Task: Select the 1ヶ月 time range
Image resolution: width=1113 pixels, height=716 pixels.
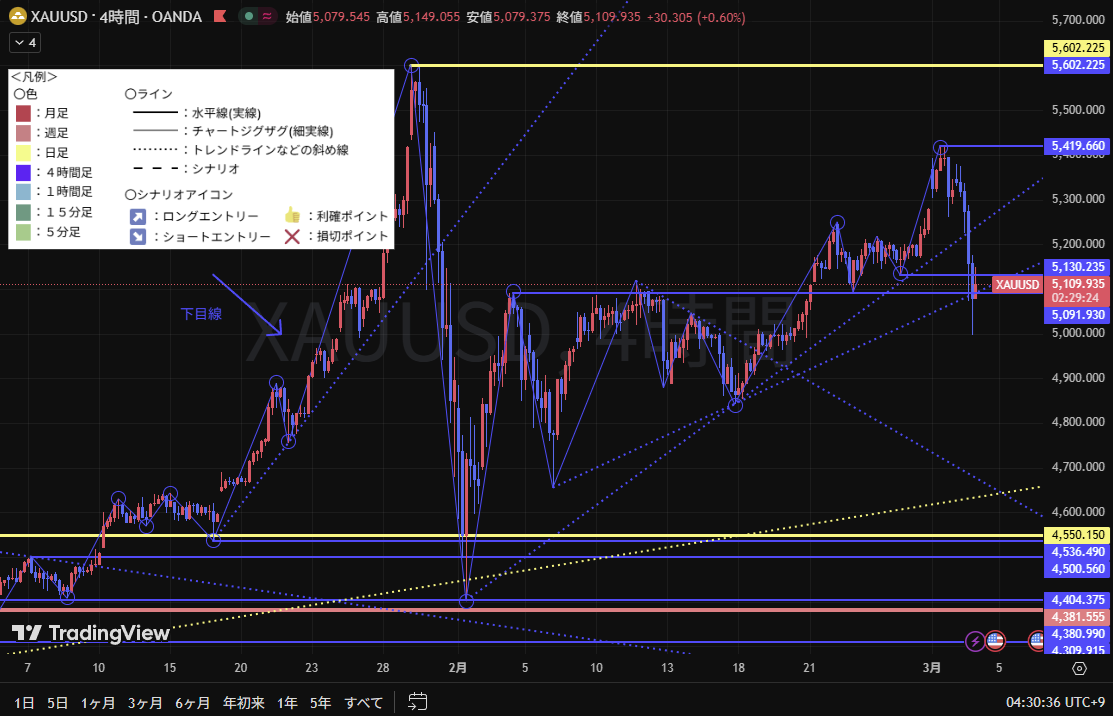Action: click(98, 702)
